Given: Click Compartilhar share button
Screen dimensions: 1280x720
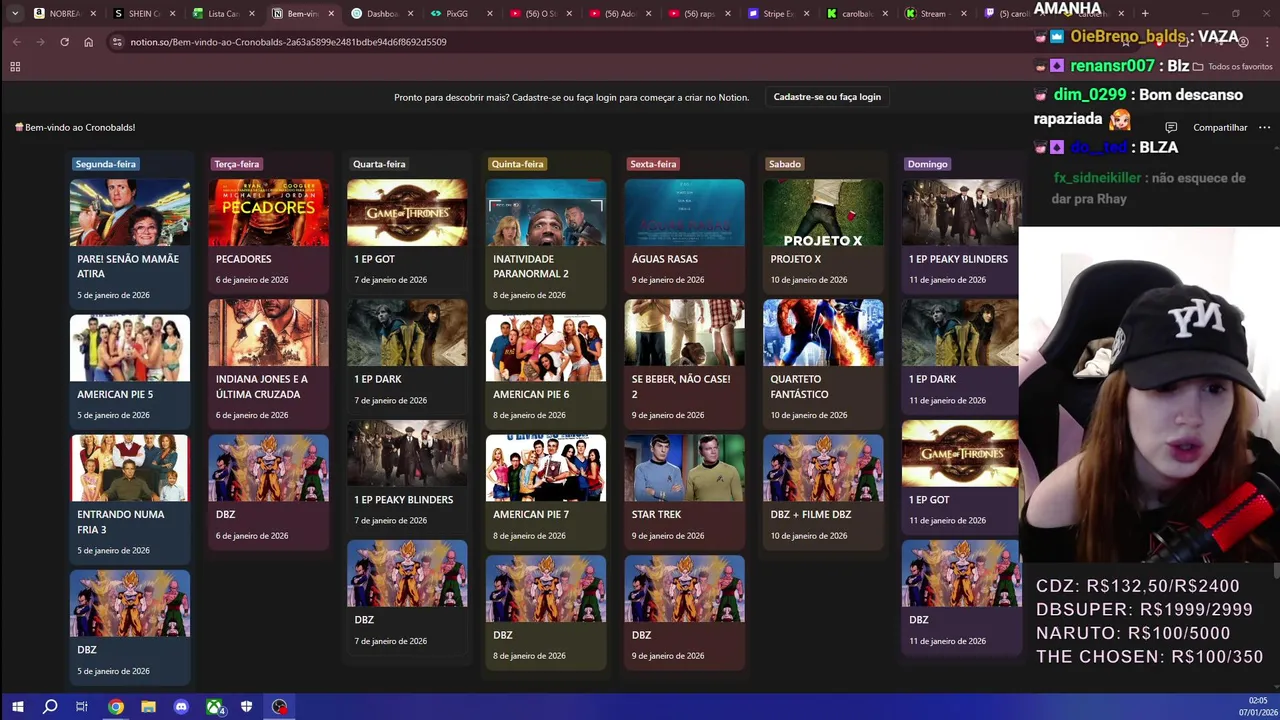Looking at the screenshot, I should click(1220, 127).
